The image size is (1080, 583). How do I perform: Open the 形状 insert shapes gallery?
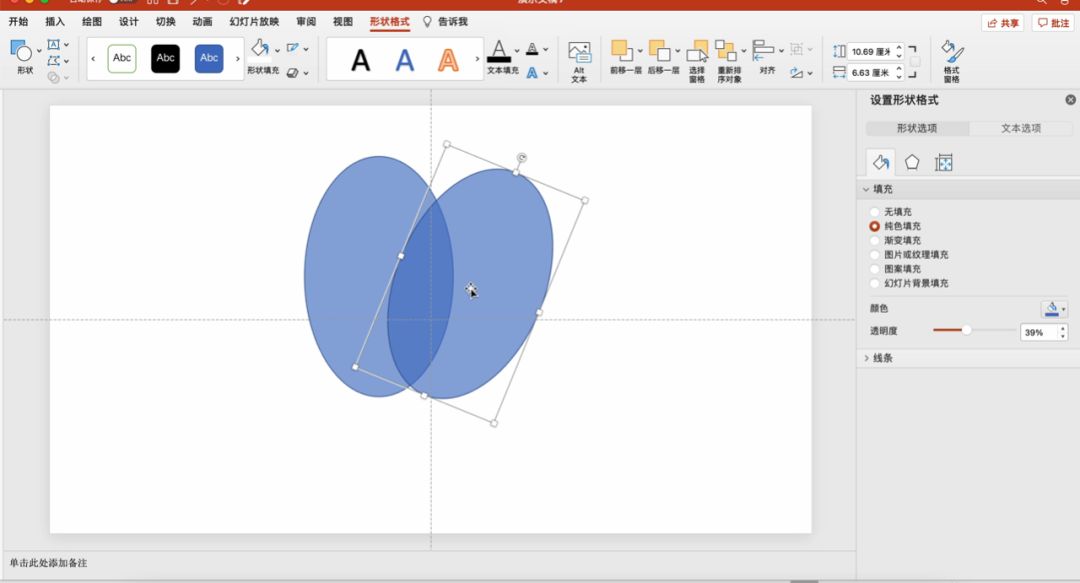[24, 57]
